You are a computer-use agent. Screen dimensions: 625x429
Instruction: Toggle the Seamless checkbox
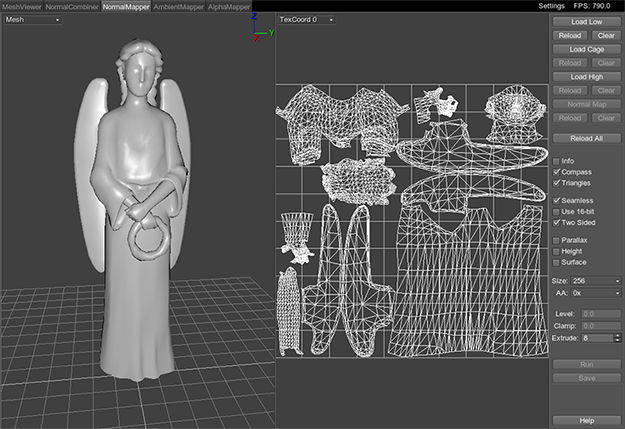coord(557,201)
